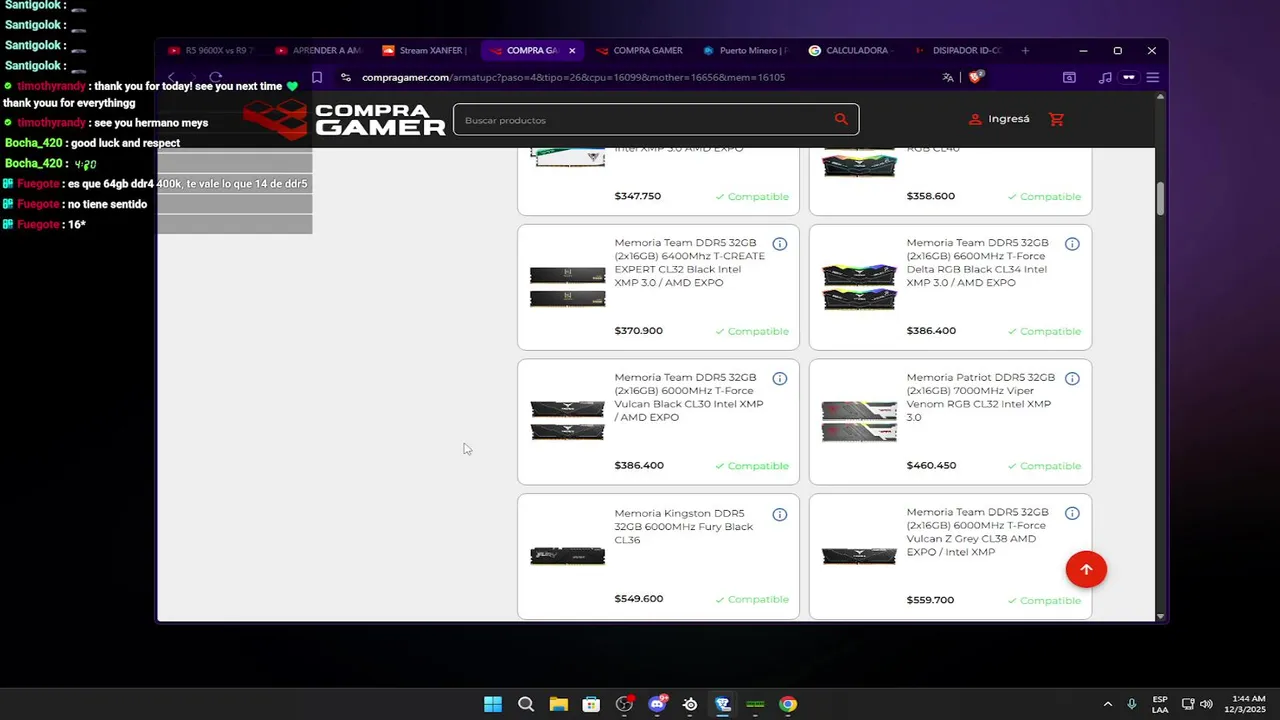Open info icon for Kingston Fury Black CL36
The width and height of the screenshot is (1280, 720).
coord(779,514)
